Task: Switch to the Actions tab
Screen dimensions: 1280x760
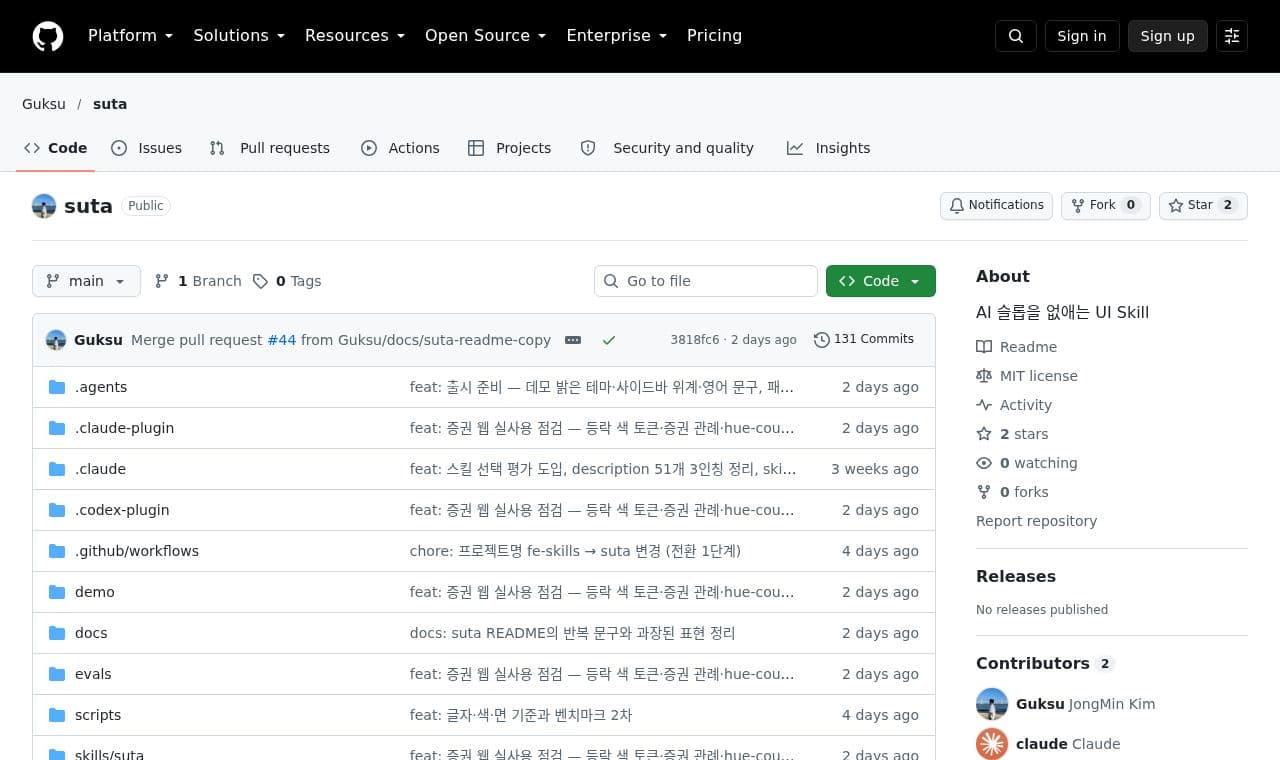Action: click(400, 148)
